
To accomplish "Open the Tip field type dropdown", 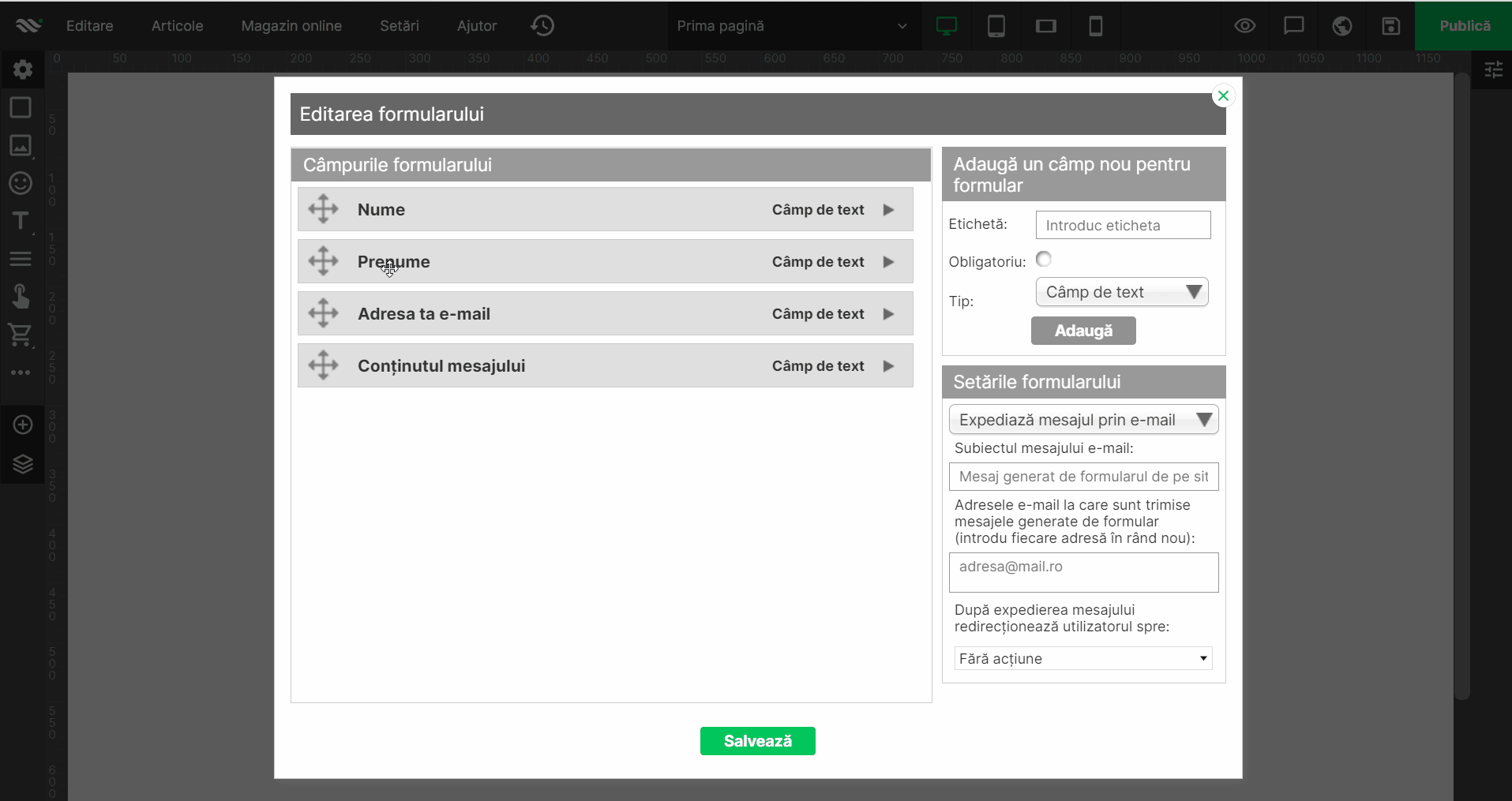I will click(x=1122, y=292).
